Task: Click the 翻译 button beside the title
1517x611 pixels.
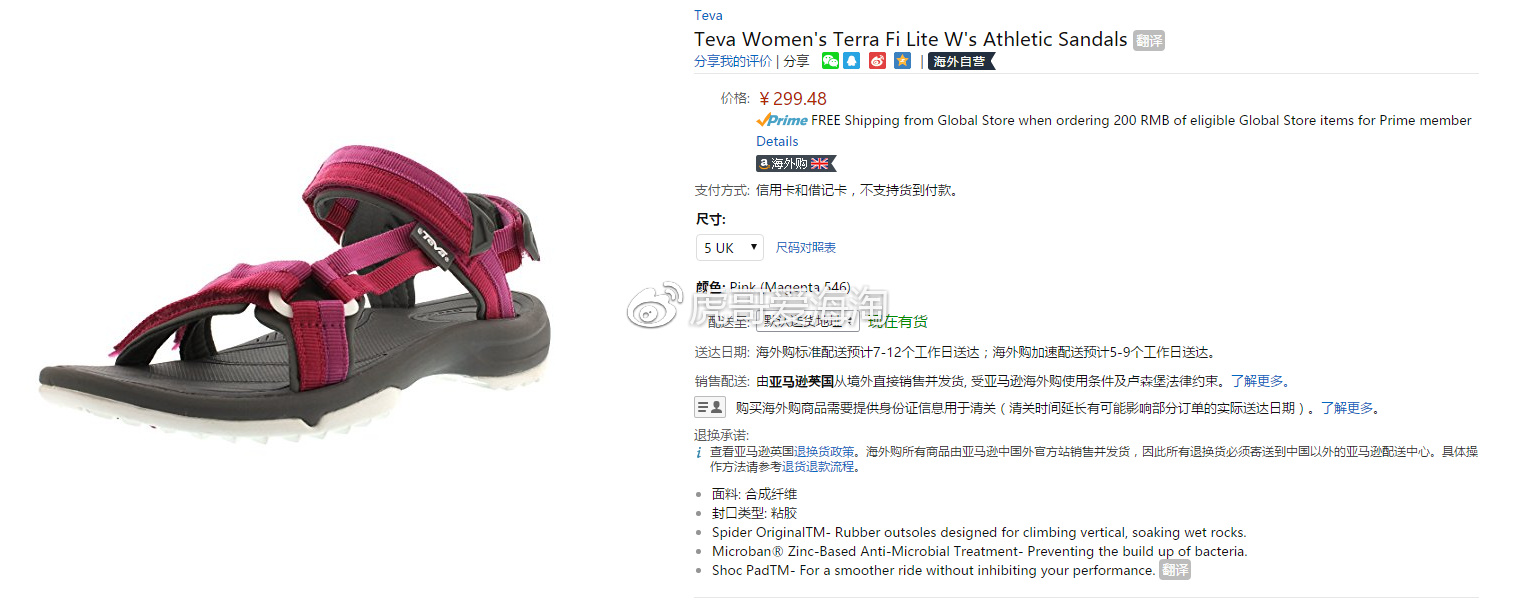Action: [x=1149, y=41]
